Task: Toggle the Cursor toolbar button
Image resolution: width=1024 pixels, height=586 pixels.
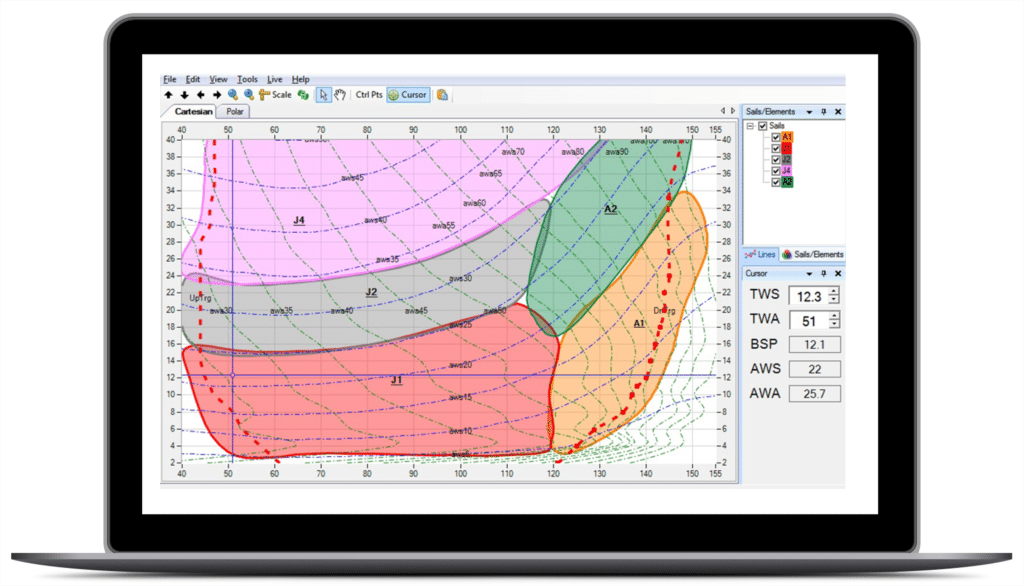Action: (408, 95)
